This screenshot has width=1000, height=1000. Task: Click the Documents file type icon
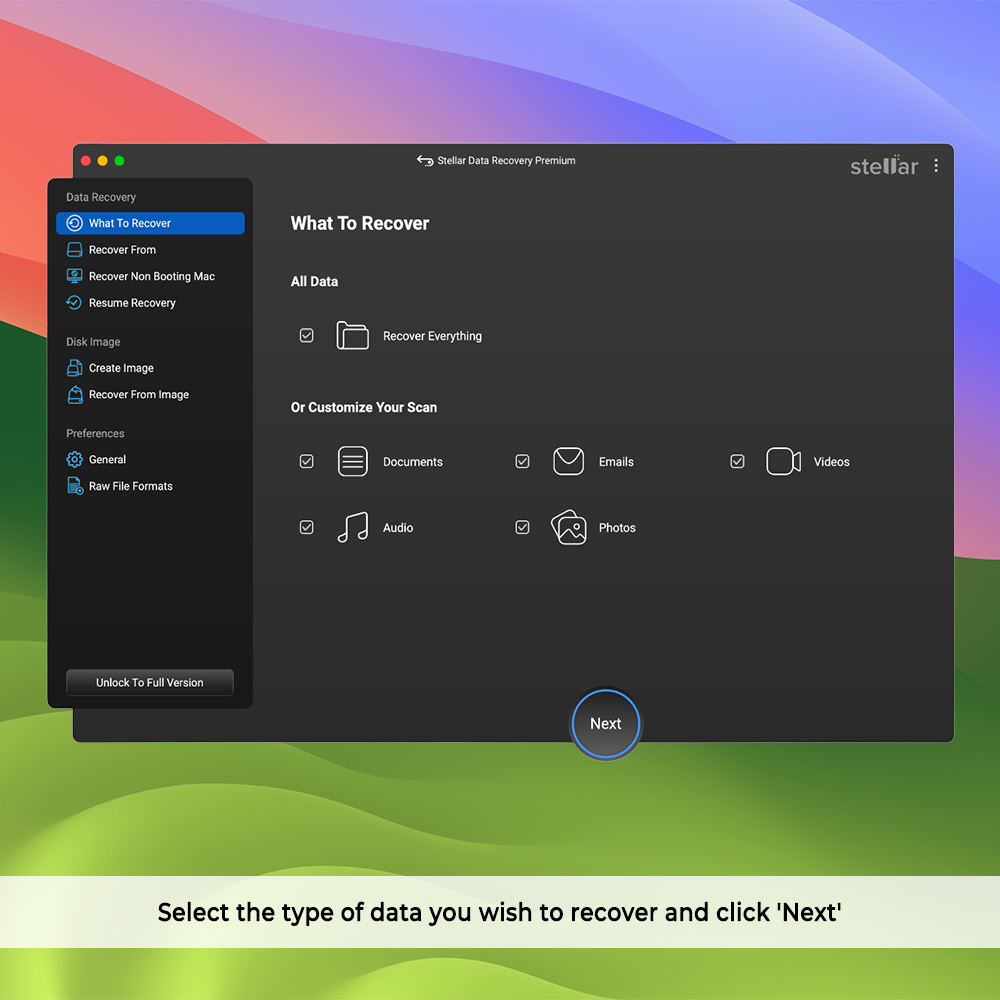352,461
